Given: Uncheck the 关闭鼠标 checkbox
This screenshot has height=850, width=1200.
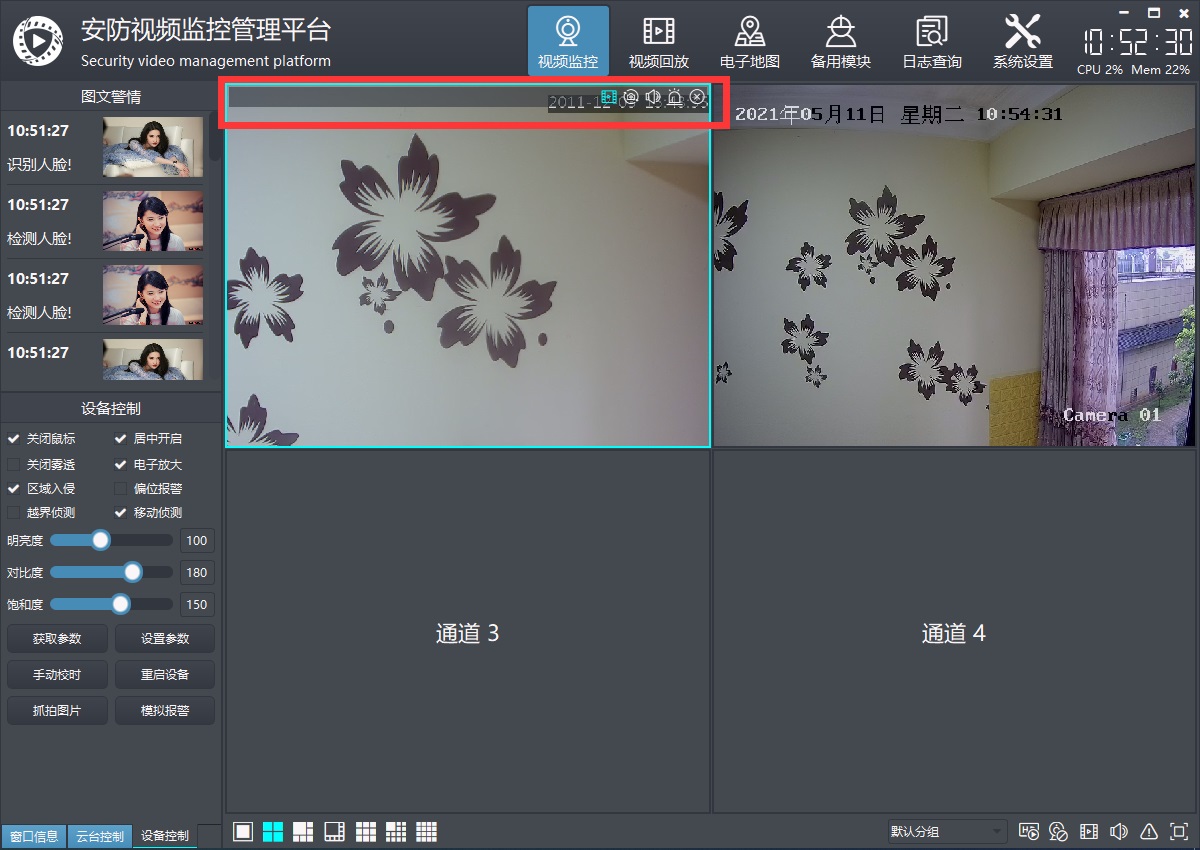Looking at the screenshot, I should click(13, 439).
